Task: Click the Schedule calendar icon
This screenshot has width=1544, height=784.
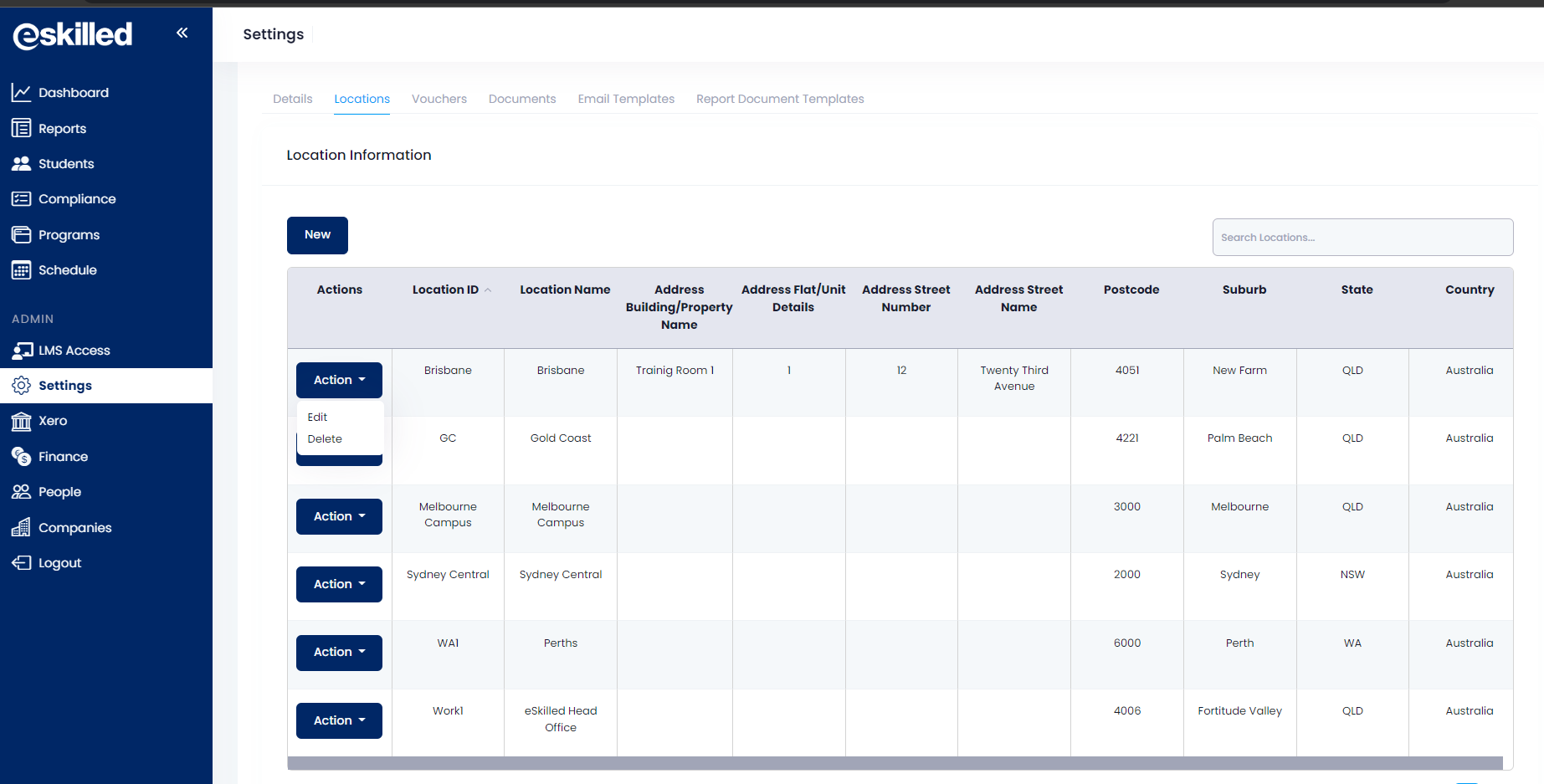Action: pos(21,269)
